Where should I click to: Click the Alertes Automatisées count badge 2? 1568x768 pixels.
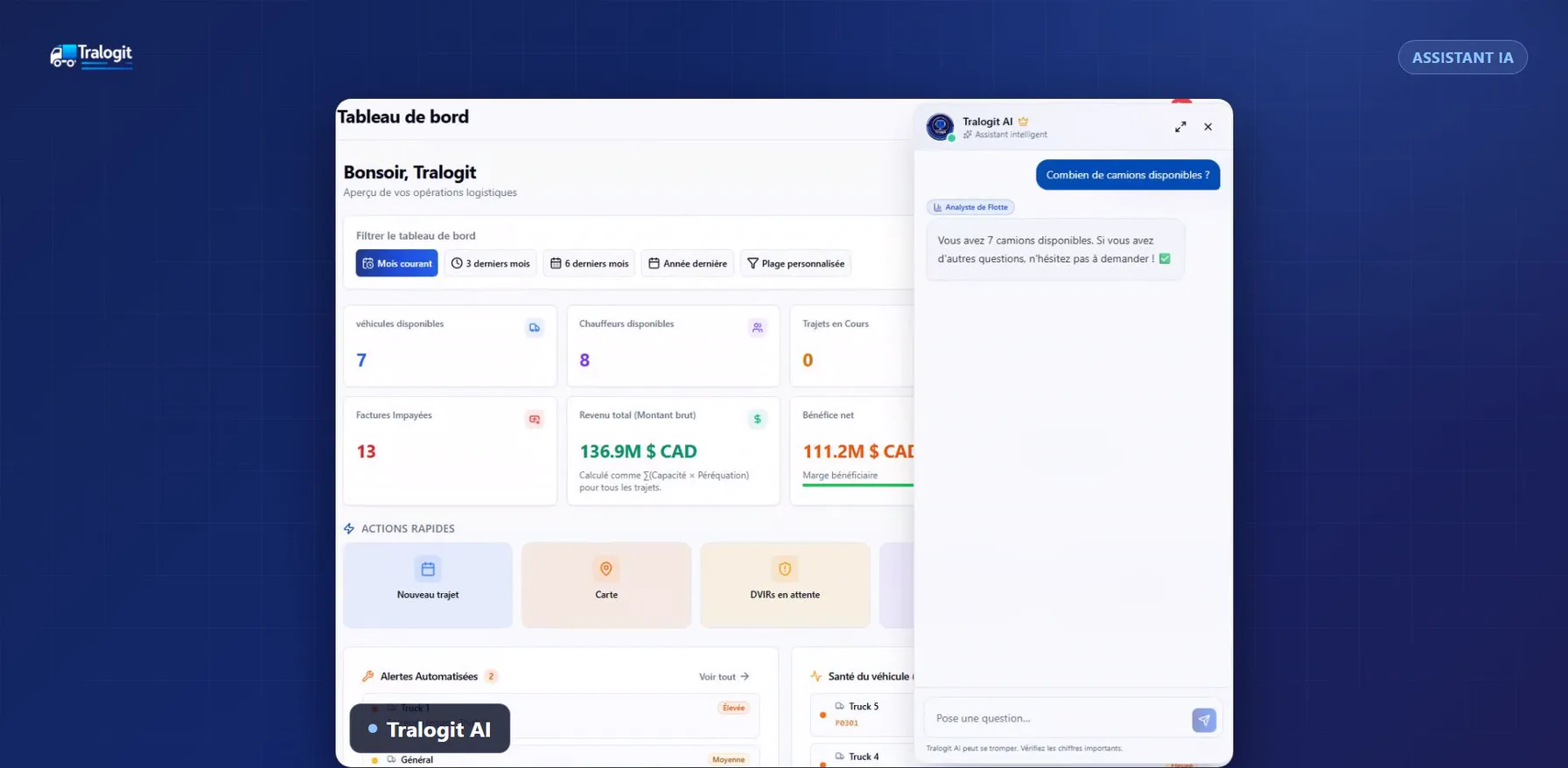pos(491,676)
